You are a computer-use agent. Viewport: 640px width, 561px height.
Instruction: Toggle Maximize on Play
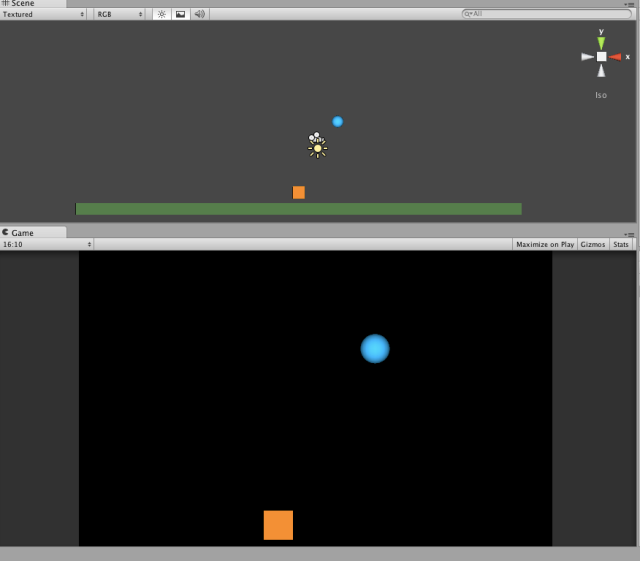[x=545, y=244]
